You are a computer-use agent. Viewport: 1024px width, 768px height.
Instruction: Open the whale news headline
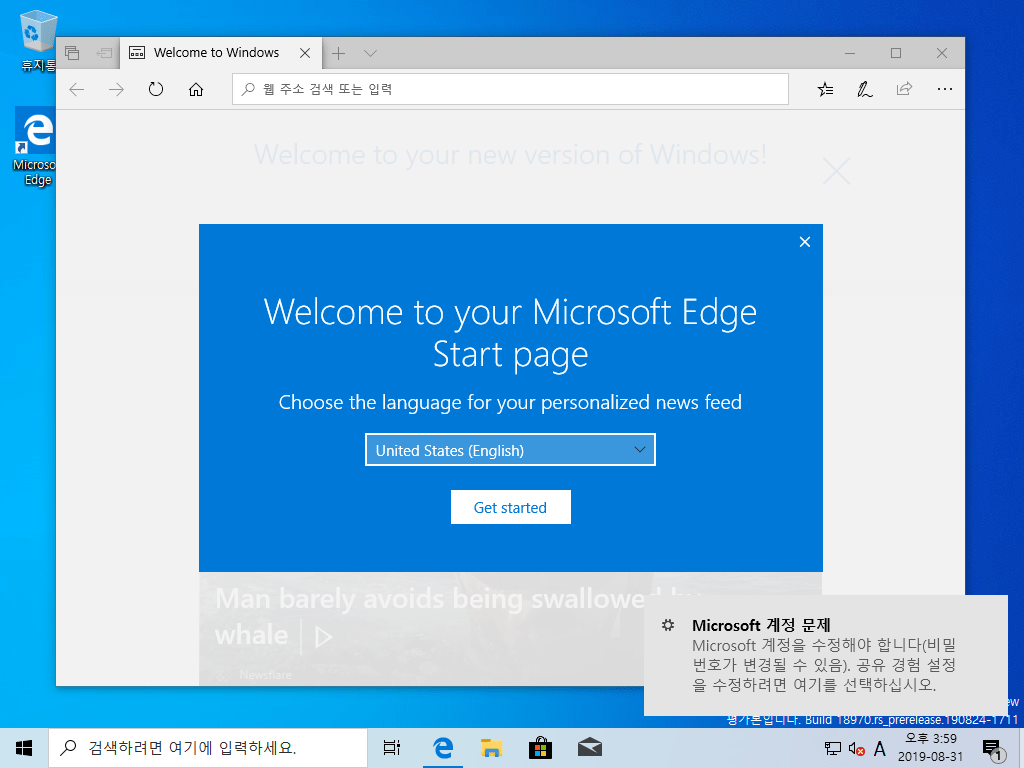tap(430, 616)
